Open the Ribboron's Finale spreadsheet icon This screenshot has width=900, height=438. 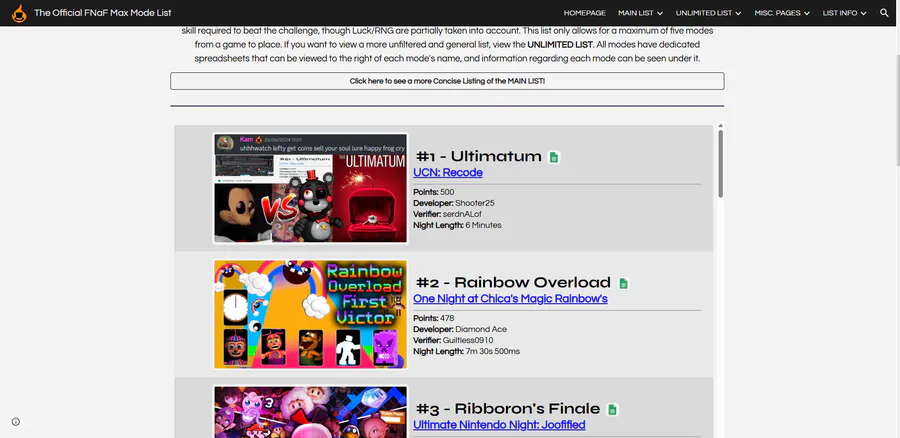[x=612, y=410]
